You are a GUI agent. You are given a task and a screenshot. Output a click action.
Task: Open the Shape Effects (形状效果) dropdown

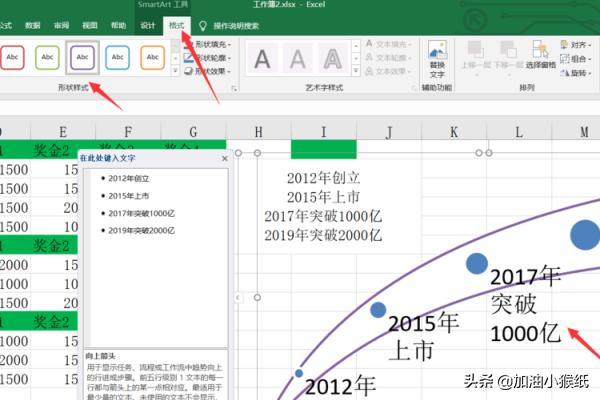click(209, 71)
